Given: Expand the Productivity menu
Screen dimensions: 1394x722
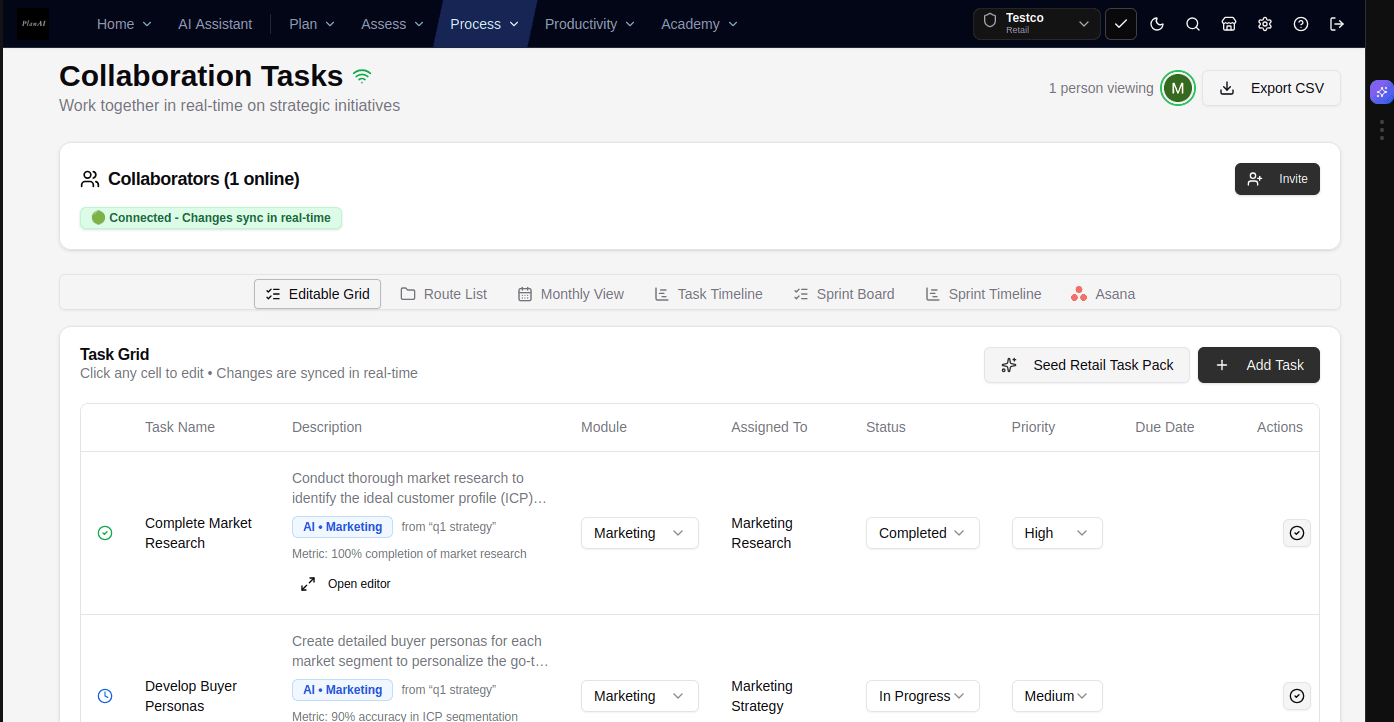Looking at the screenshot, I should [x=590, y=24].
